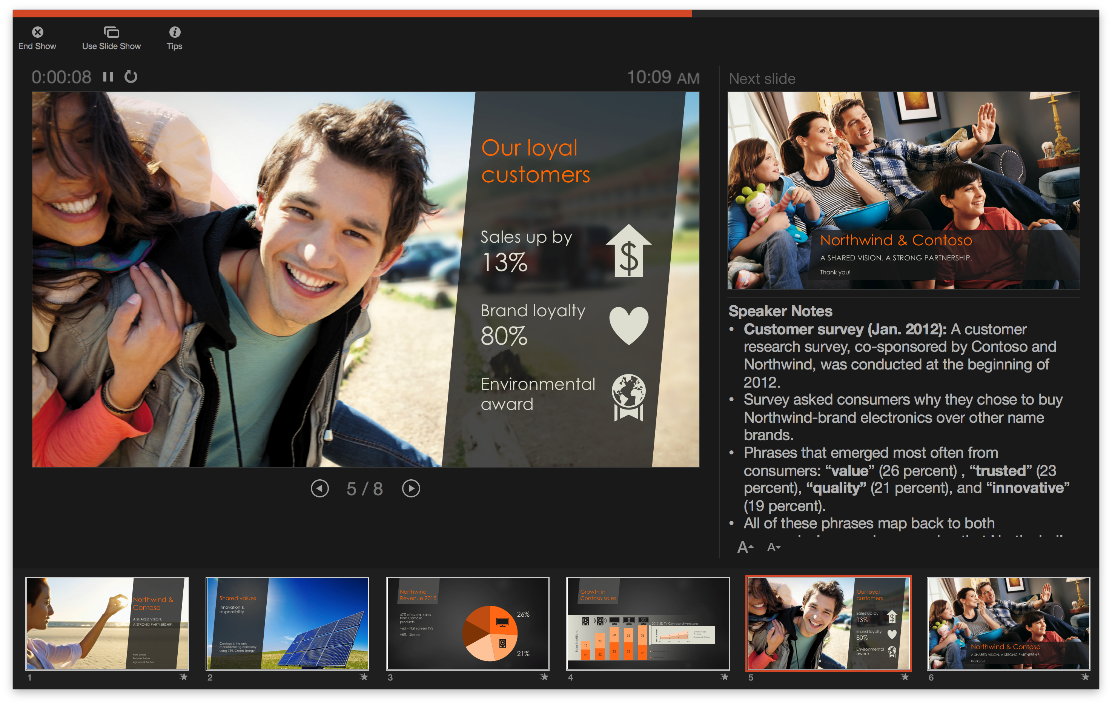Click the Next slide preview image
The height and width of the screenshot is (705, 1112).
click(903, 190)
